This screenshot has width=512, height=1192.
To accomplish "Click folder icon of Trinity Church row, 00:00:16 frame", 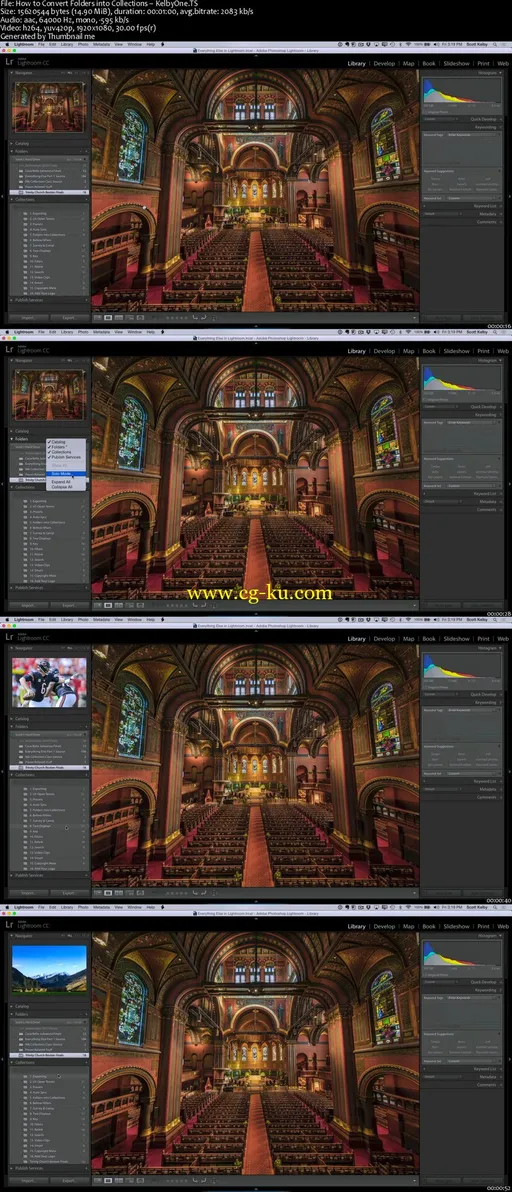I will coord(21,192).
